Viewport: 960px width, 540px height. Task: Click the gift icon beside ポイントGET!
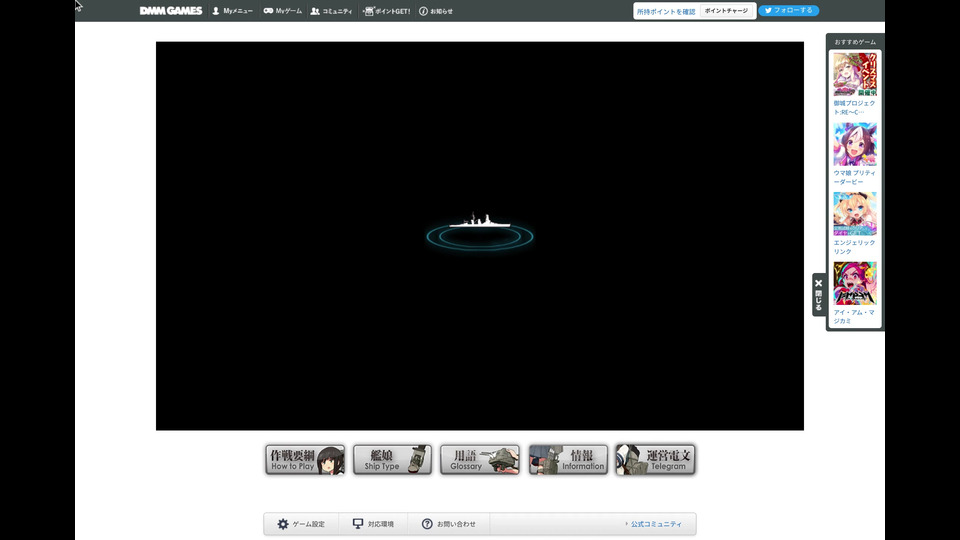pyautogui.click(x=368, y=11)
